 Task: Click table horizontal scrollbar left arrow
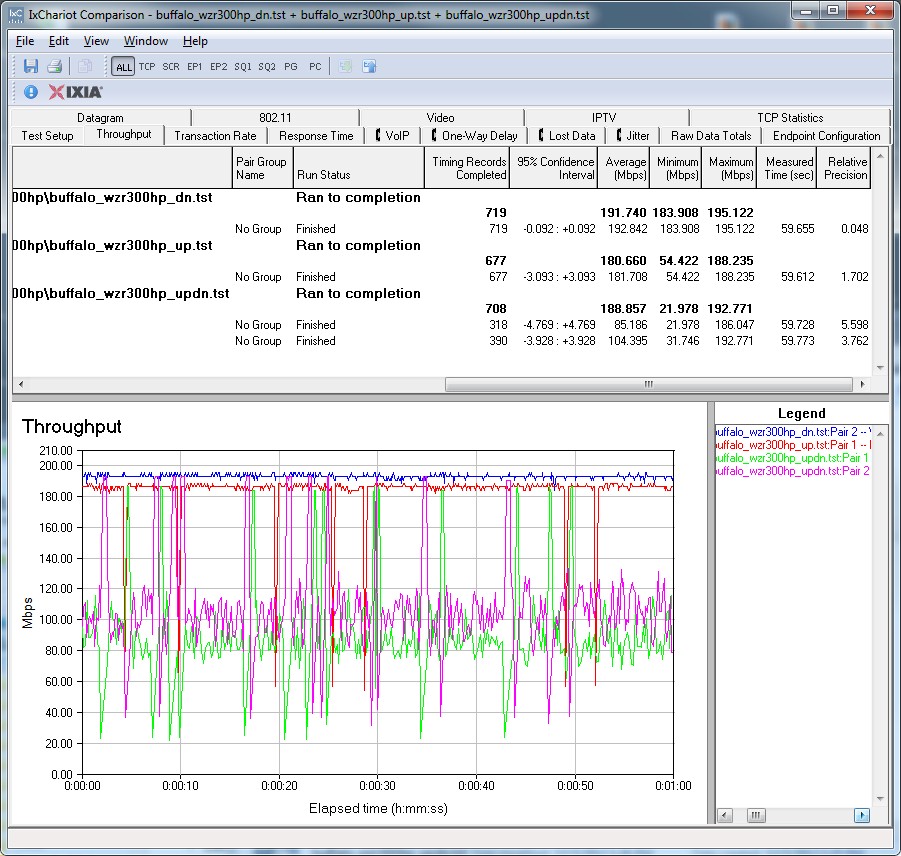click(x=21, y=384)
